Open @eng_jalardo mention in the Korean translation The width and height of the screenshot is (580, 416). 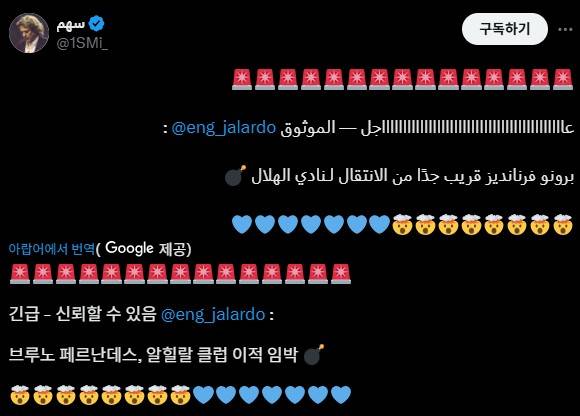213,315
